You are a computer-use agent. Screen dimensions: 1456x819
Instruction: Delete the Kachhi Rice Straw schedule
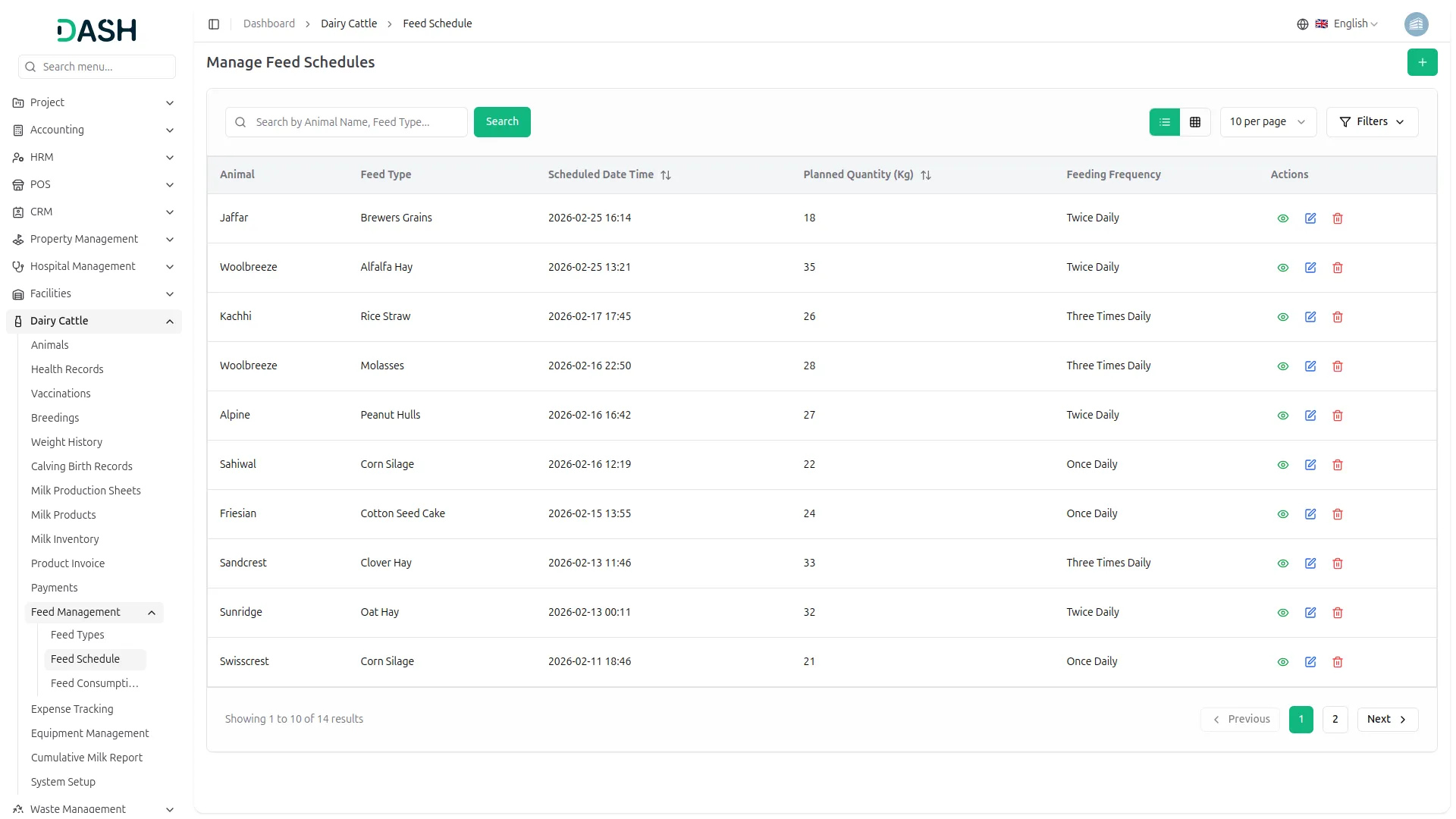pyautogui.click(x=1337, y=317)
